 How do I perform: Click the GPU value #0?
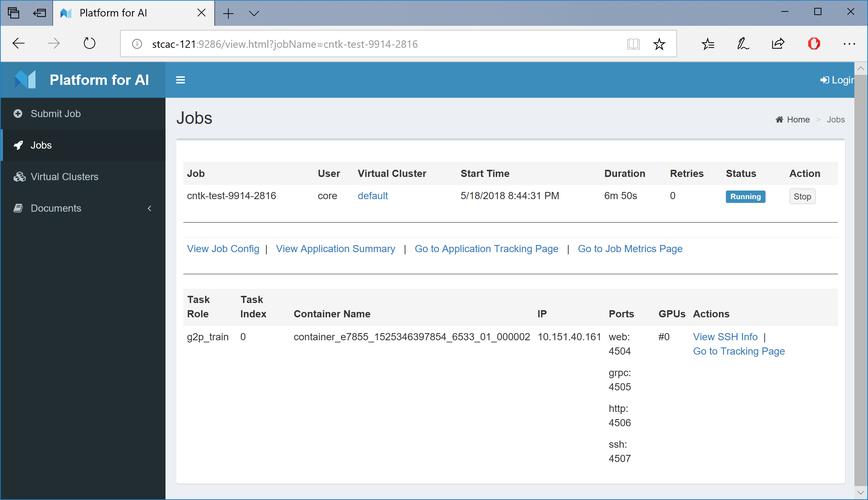(664, 337)
